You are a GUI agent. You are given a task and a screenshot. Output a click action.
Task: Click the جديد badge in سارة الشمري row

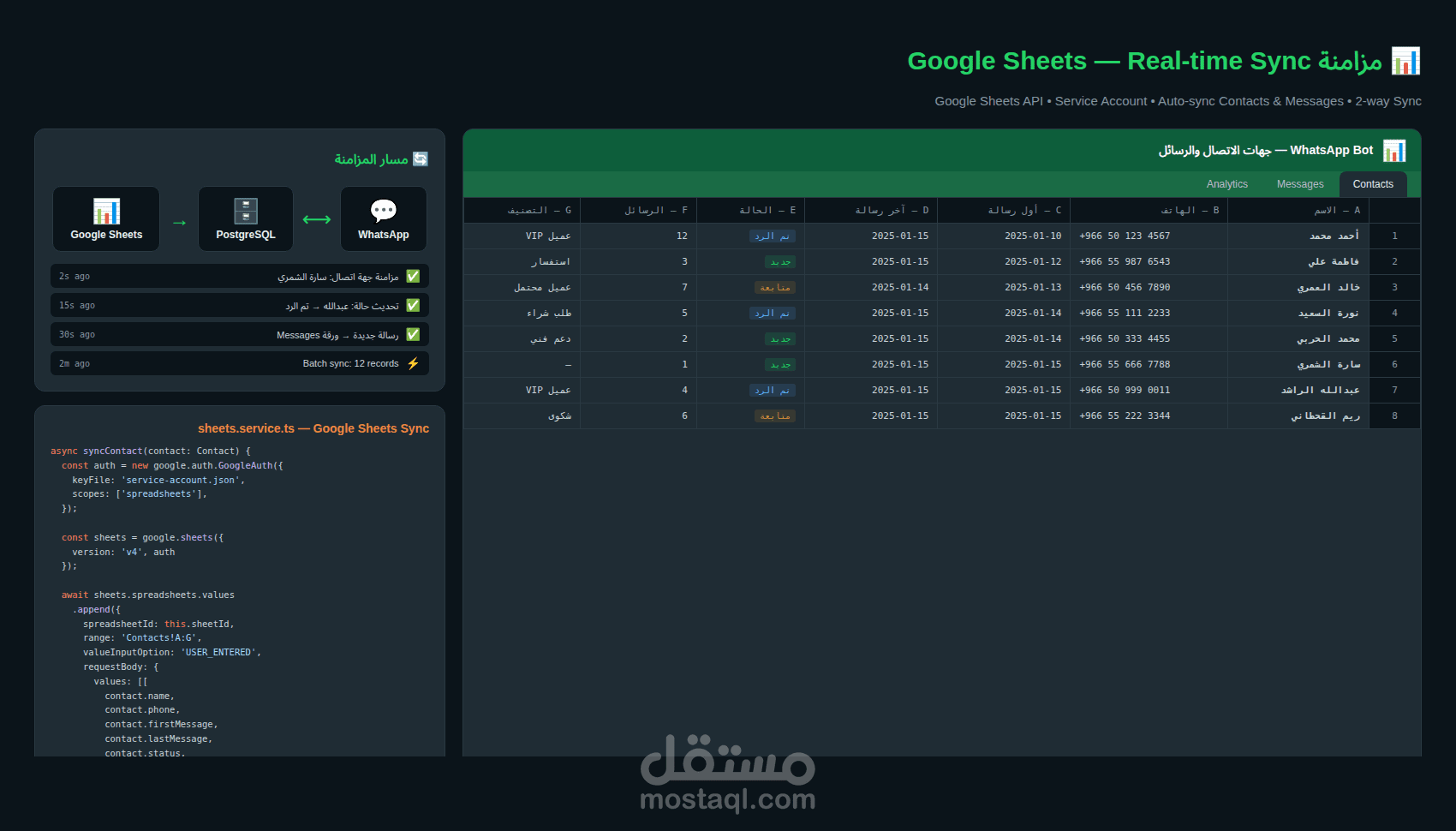[x=780, y=364]
